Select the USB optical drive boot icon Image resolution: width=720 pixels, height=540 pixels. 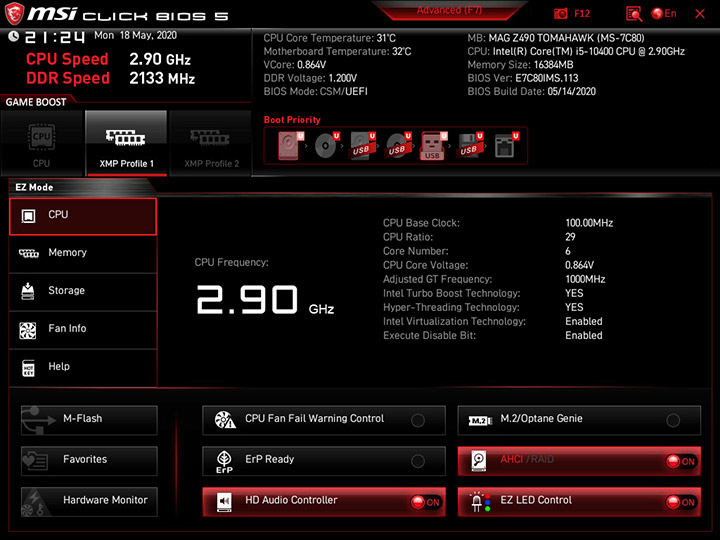[x=398, y=146]
